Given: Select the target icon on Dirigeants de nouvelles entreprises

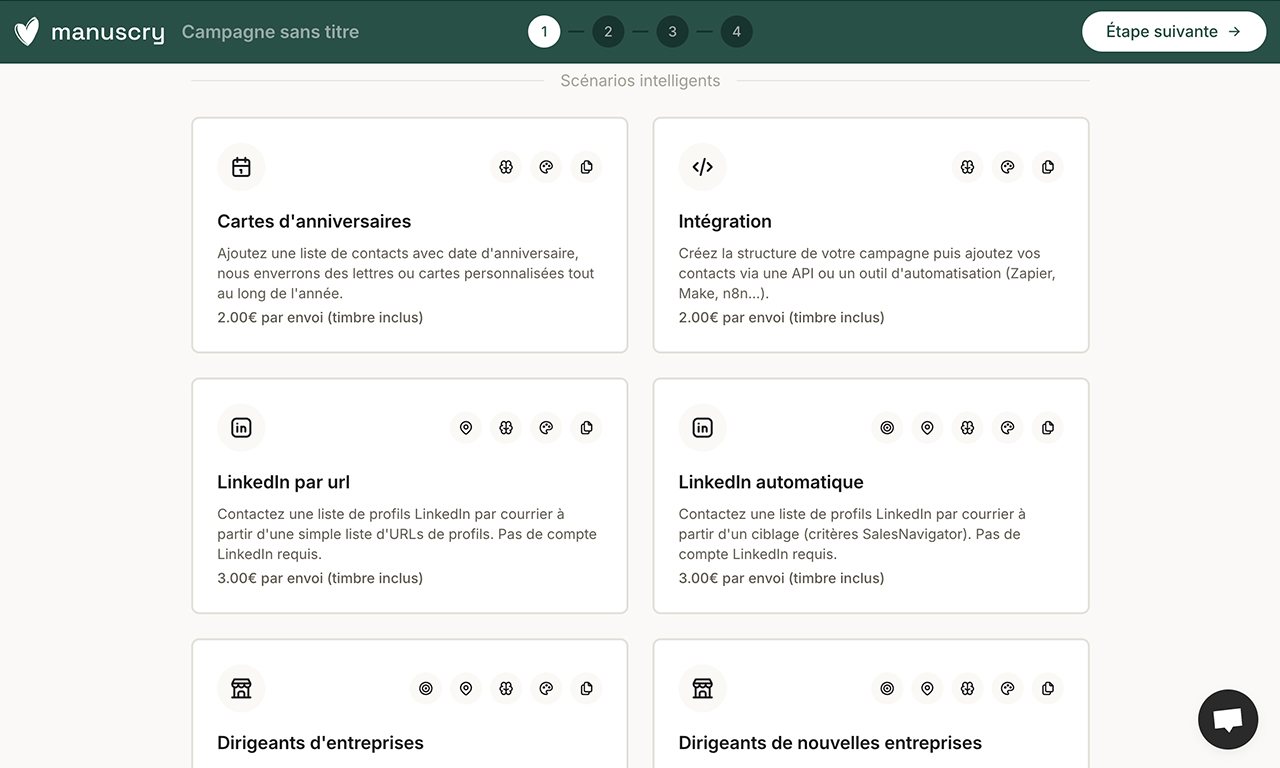Looking at the screenshot, I should pyautogui.click(x=887, y=688).
